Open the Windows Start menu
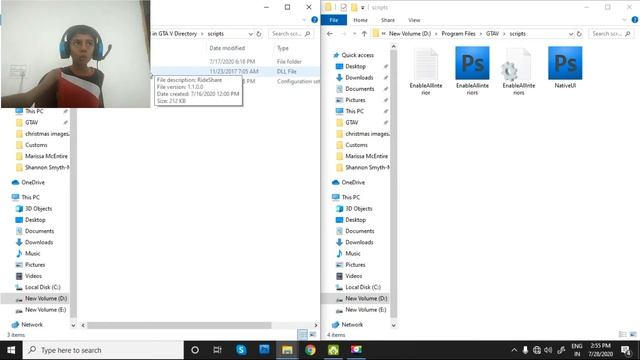The height and width of the screenshot is (360, 640). 11,350
